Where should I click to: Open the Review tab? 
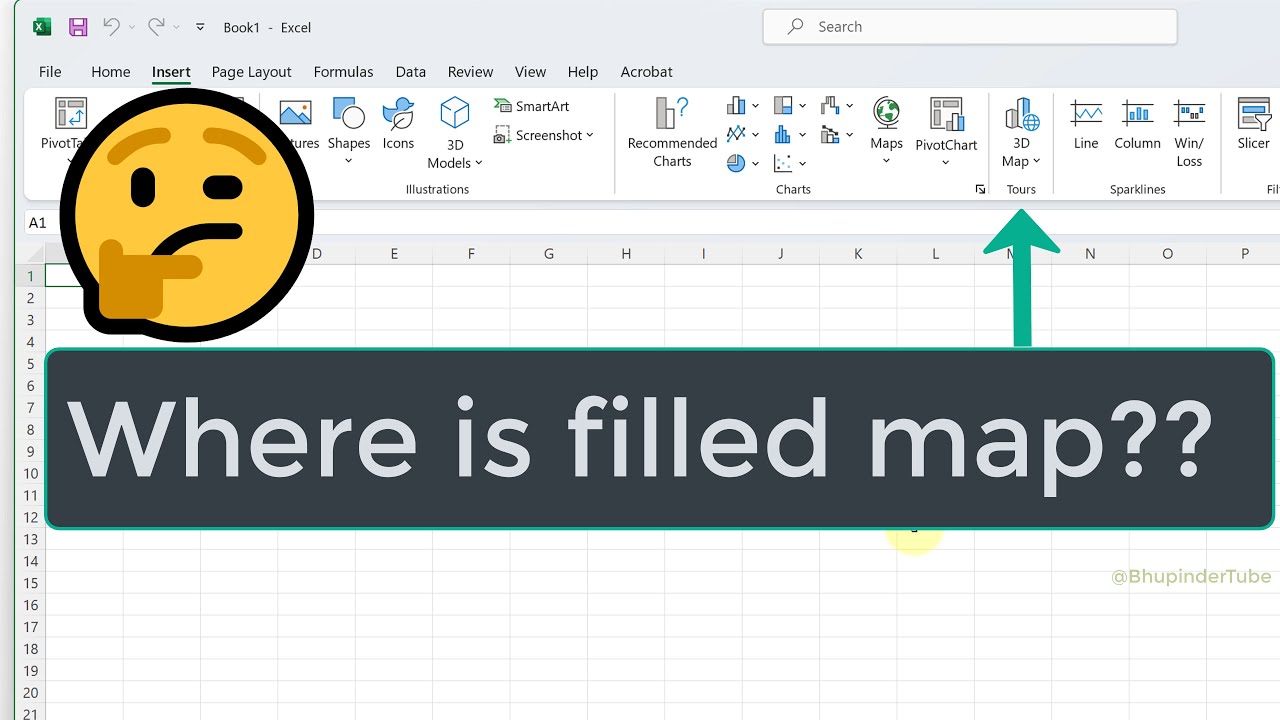pos(470,72)
